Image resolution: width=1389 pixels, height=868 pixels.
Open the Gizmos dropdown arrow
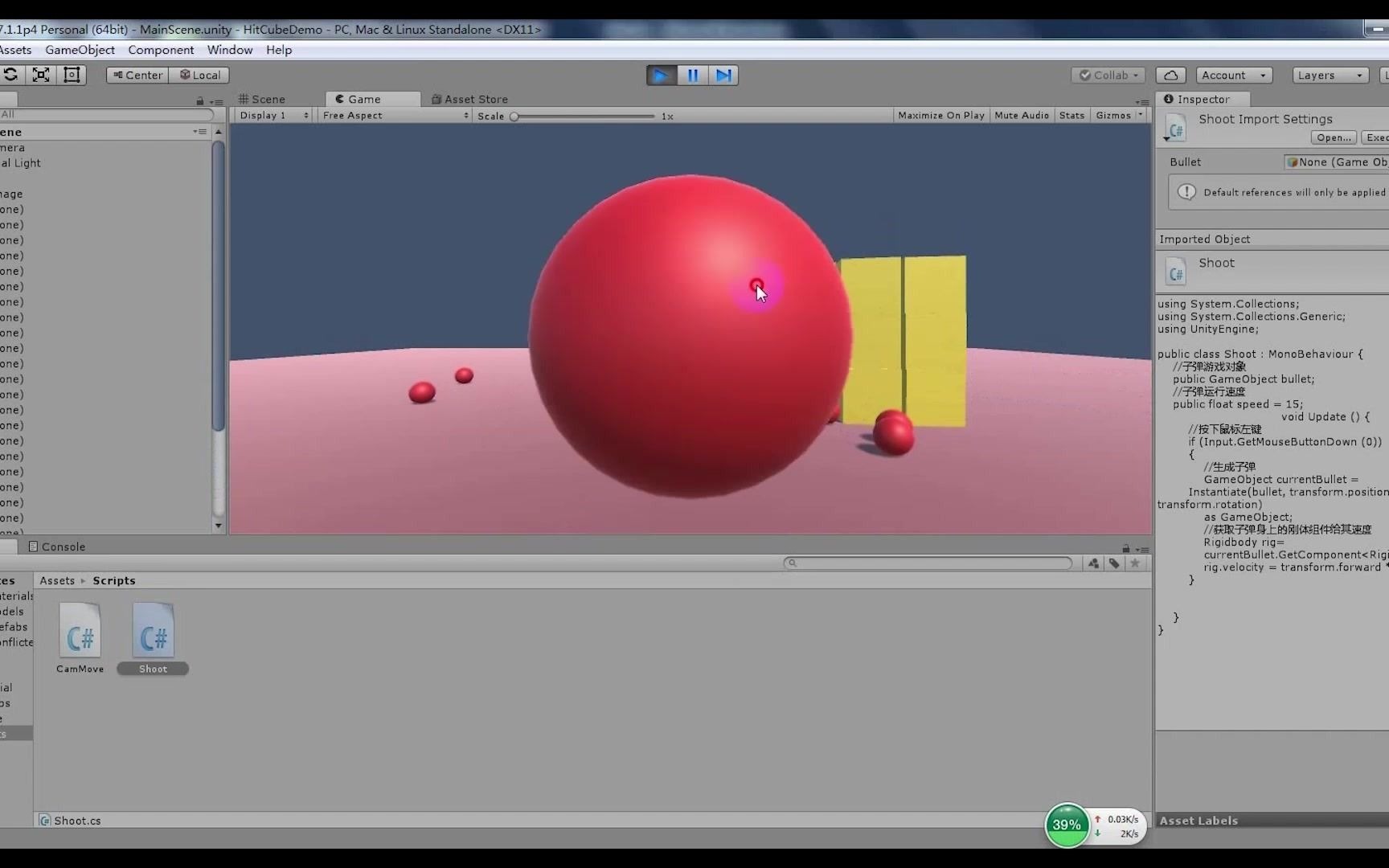[x=1140, y=115]
